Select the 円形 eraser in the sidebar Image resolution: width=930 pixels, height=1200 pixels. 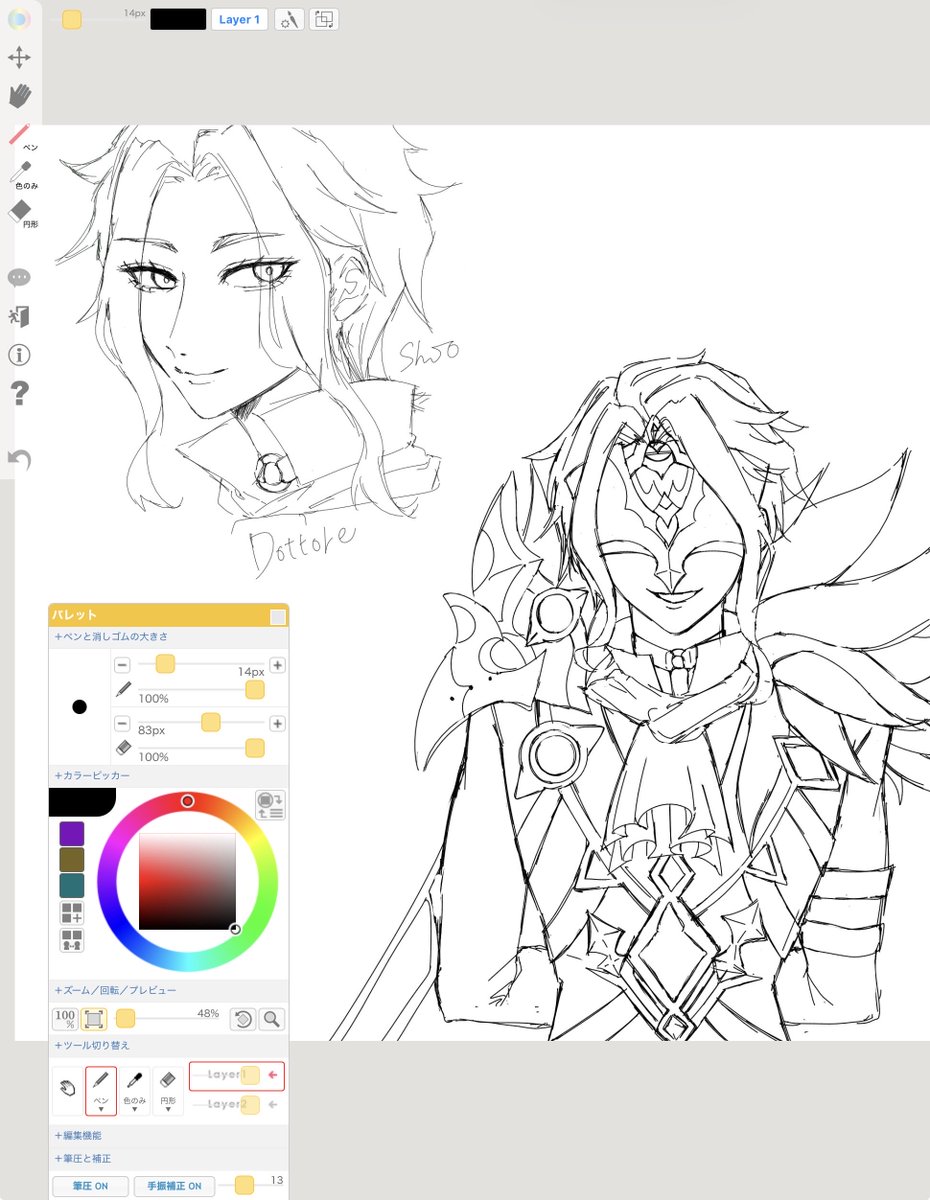click(21, 214)
